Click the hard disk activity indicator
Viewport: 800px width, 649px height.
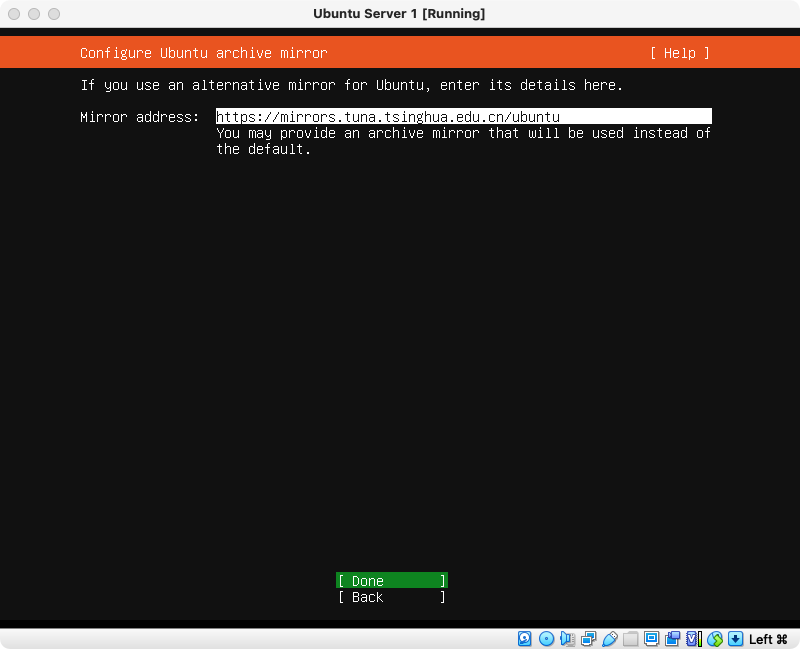(525, 639)
